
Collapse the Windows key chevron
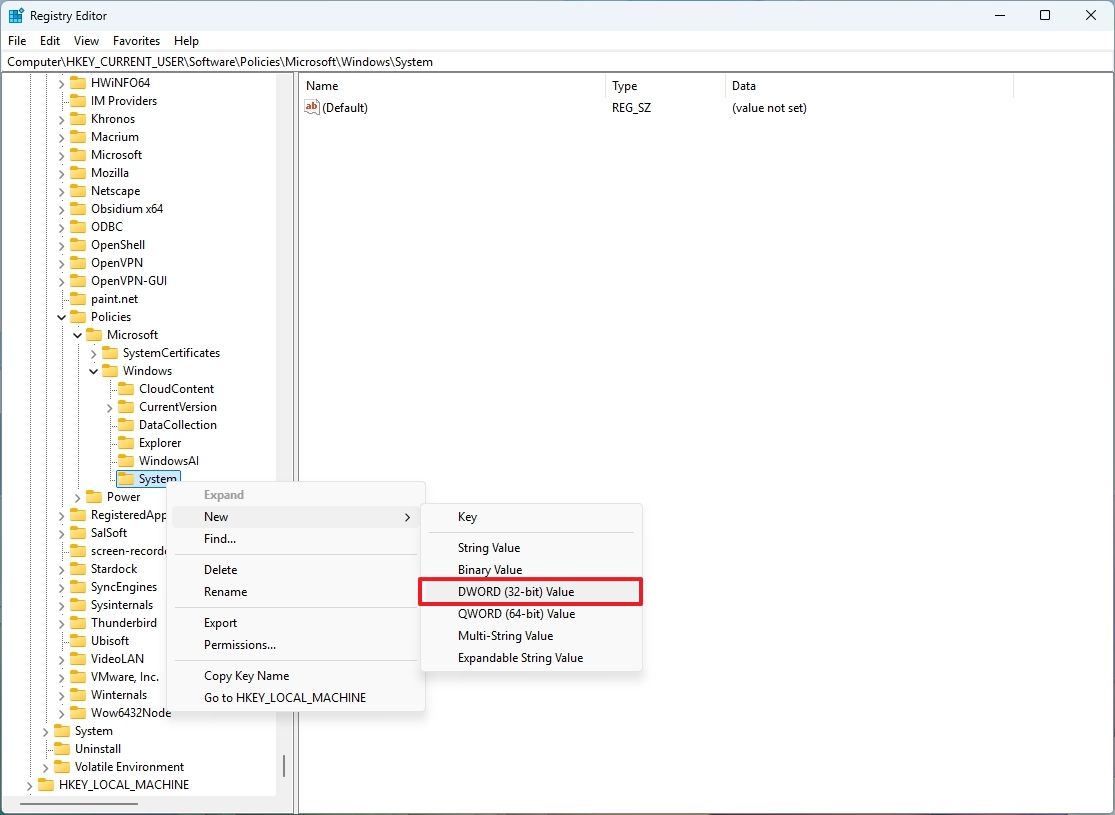[93, 370]
